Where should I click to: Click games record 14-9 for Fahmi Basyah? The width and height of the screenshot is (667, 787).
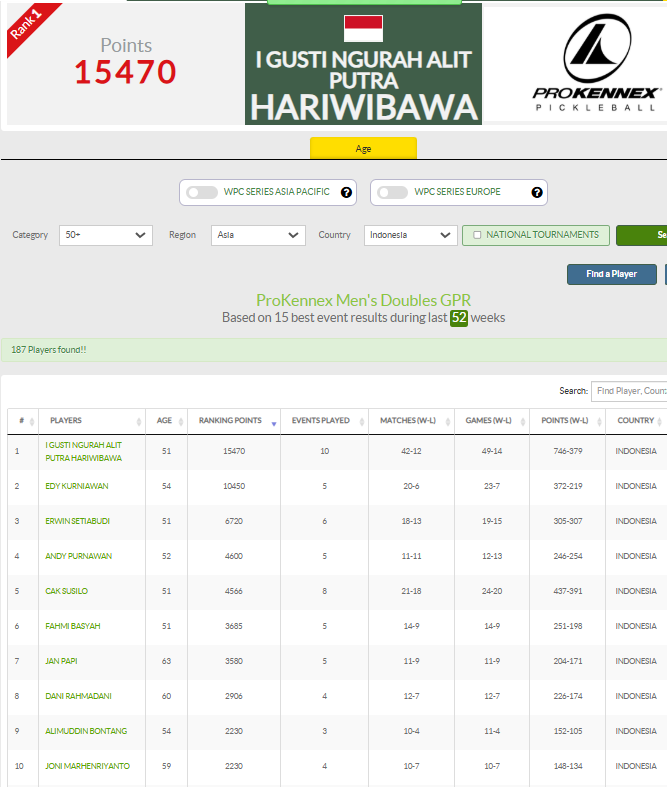pos(492,626)
